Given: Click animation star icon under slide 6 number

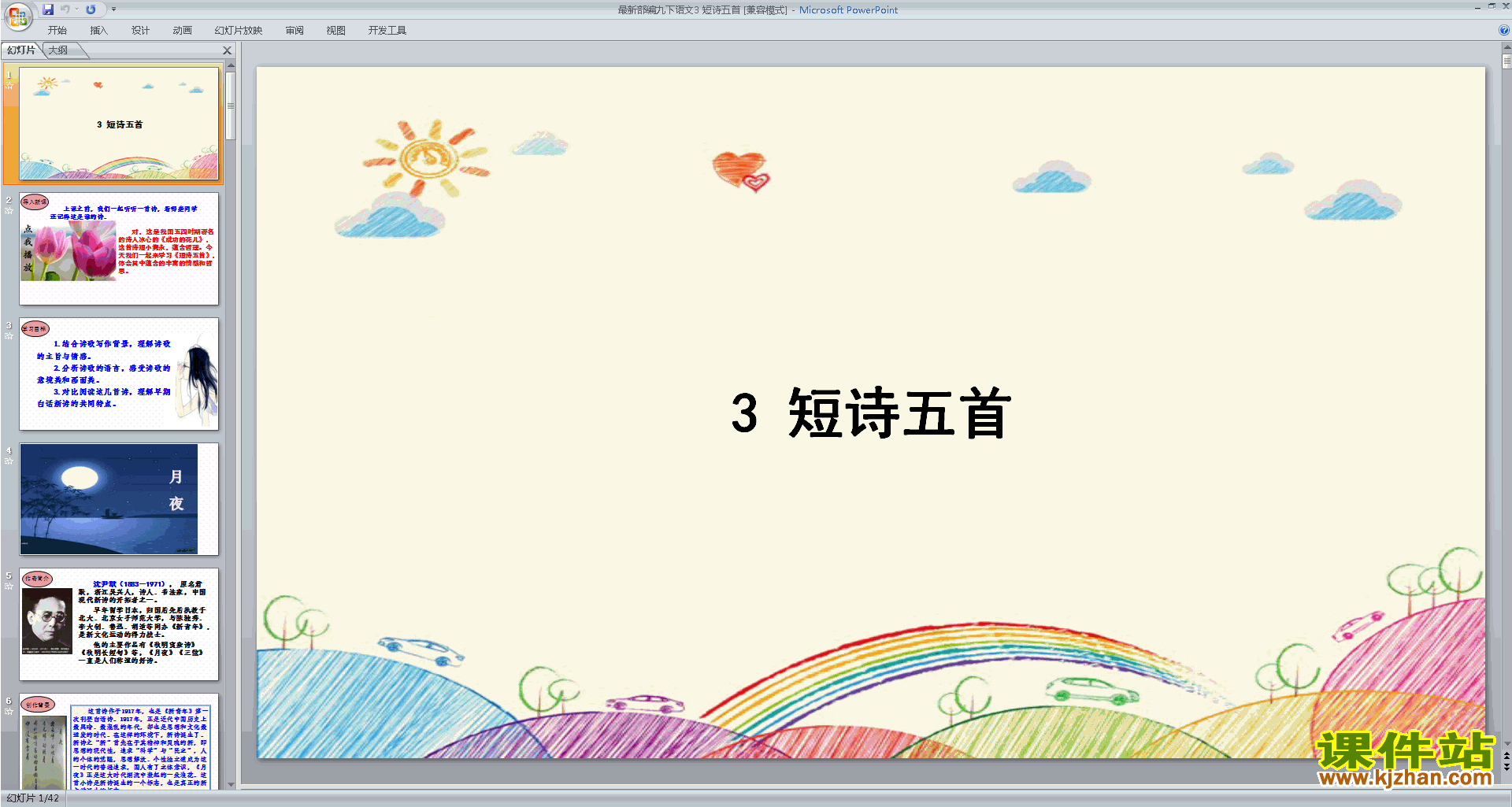Looking at the screenshot, I should point(9,712).
